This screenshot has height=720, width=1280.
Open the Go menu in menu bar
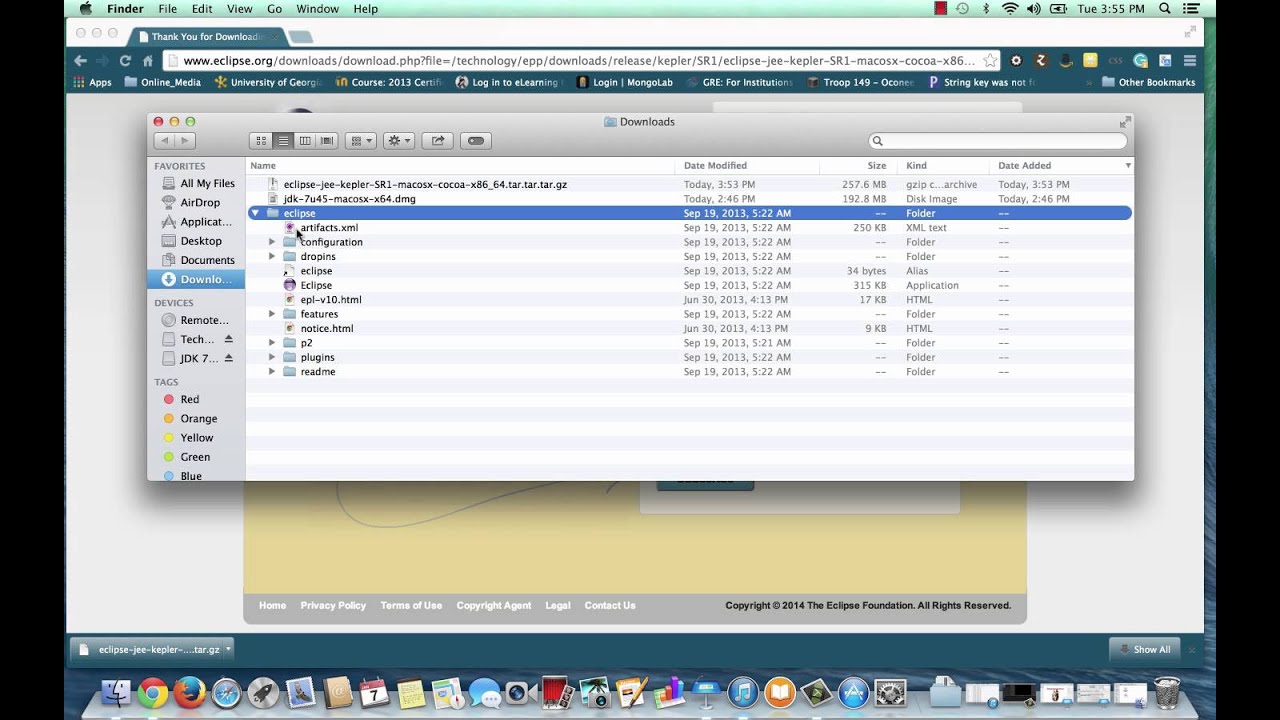coord(274,8)
